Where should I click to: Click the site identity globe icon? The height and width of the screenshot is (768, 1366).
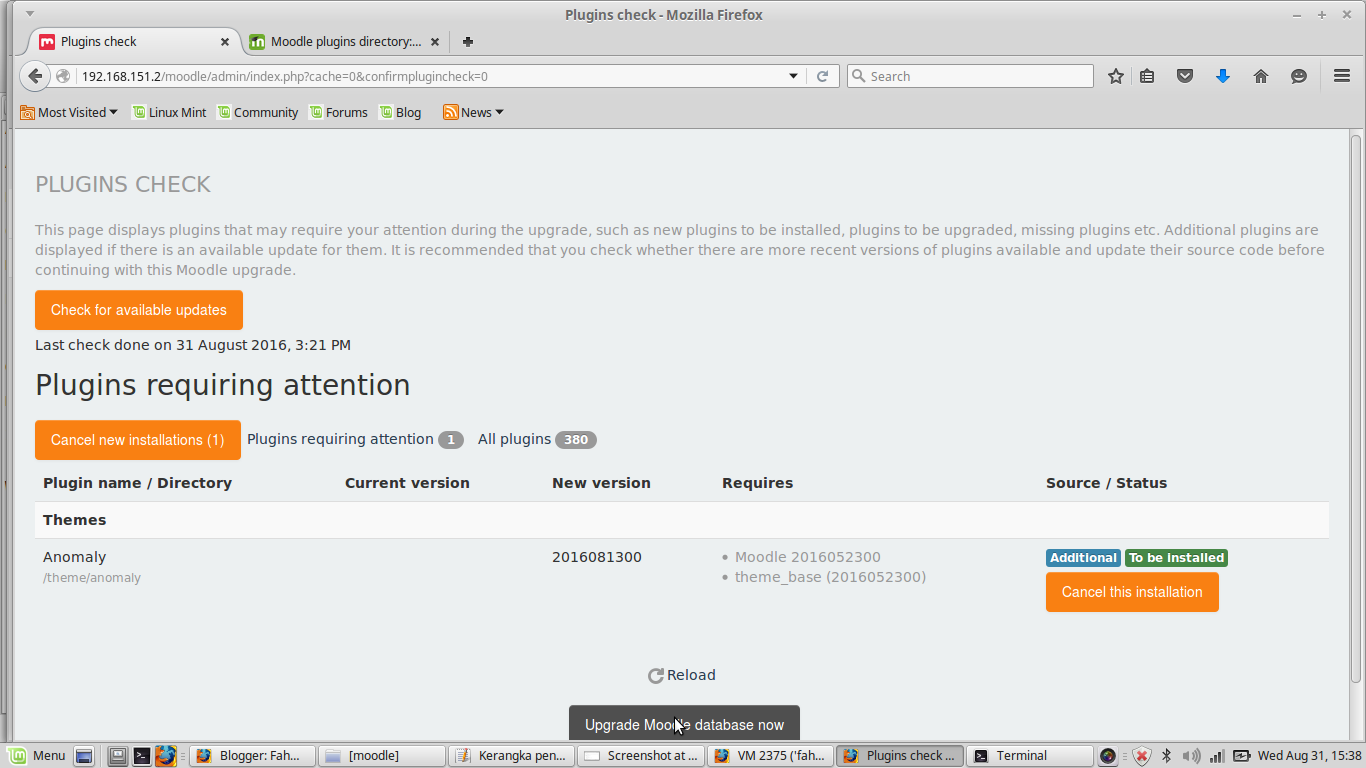tap(63, 76)
